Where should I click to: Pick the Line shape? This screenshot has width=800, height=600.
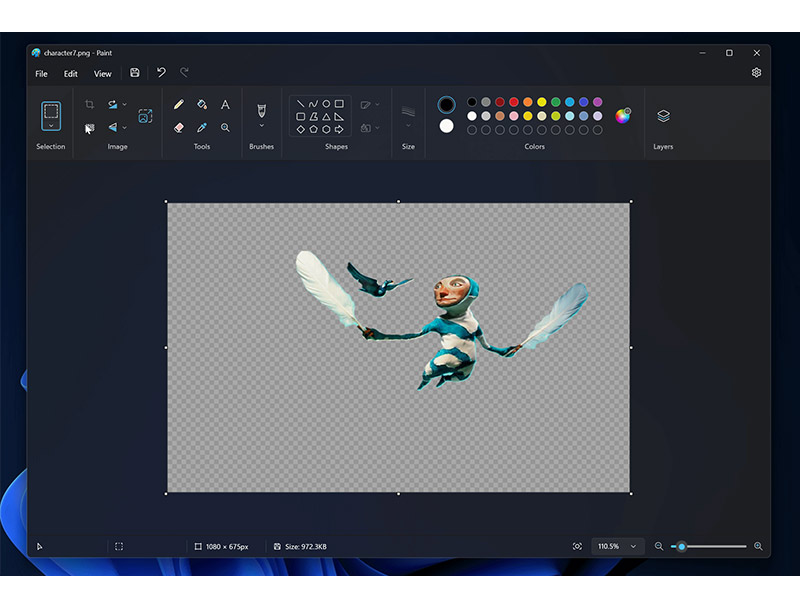(301, 104)
